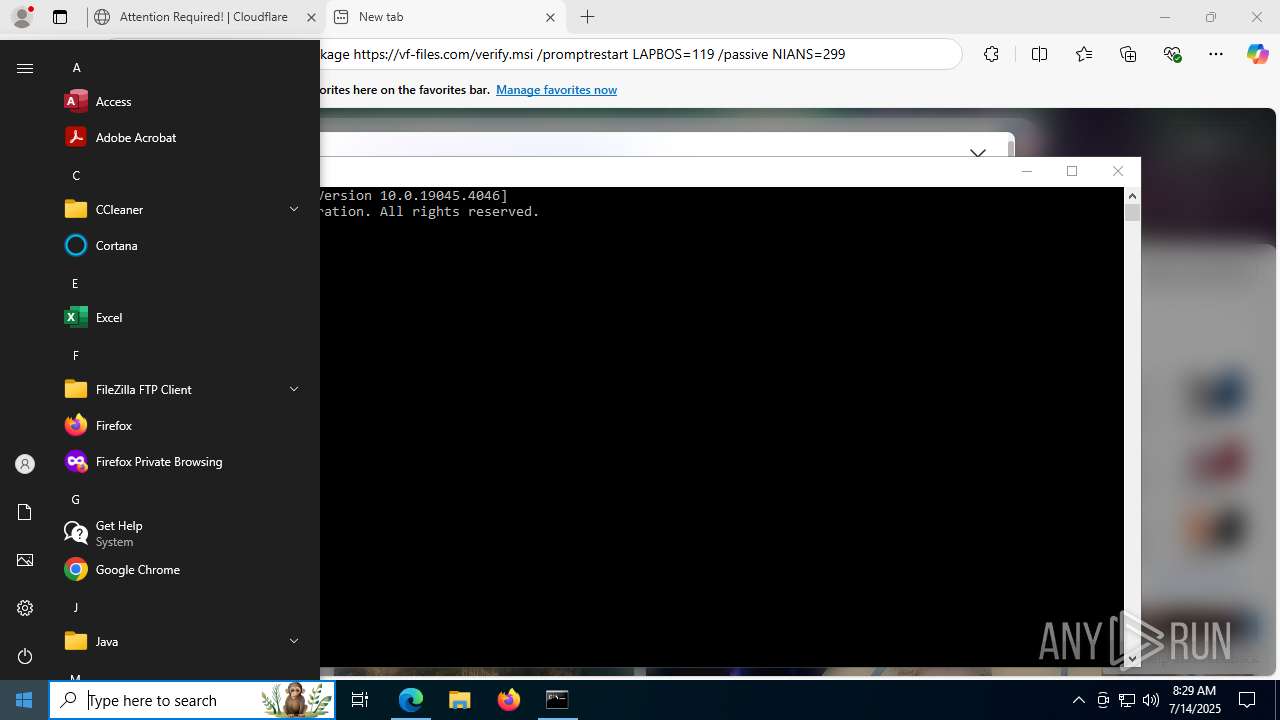Jump to letter F section header
Screen dimensions: 1280x720
tap(75, 356)
